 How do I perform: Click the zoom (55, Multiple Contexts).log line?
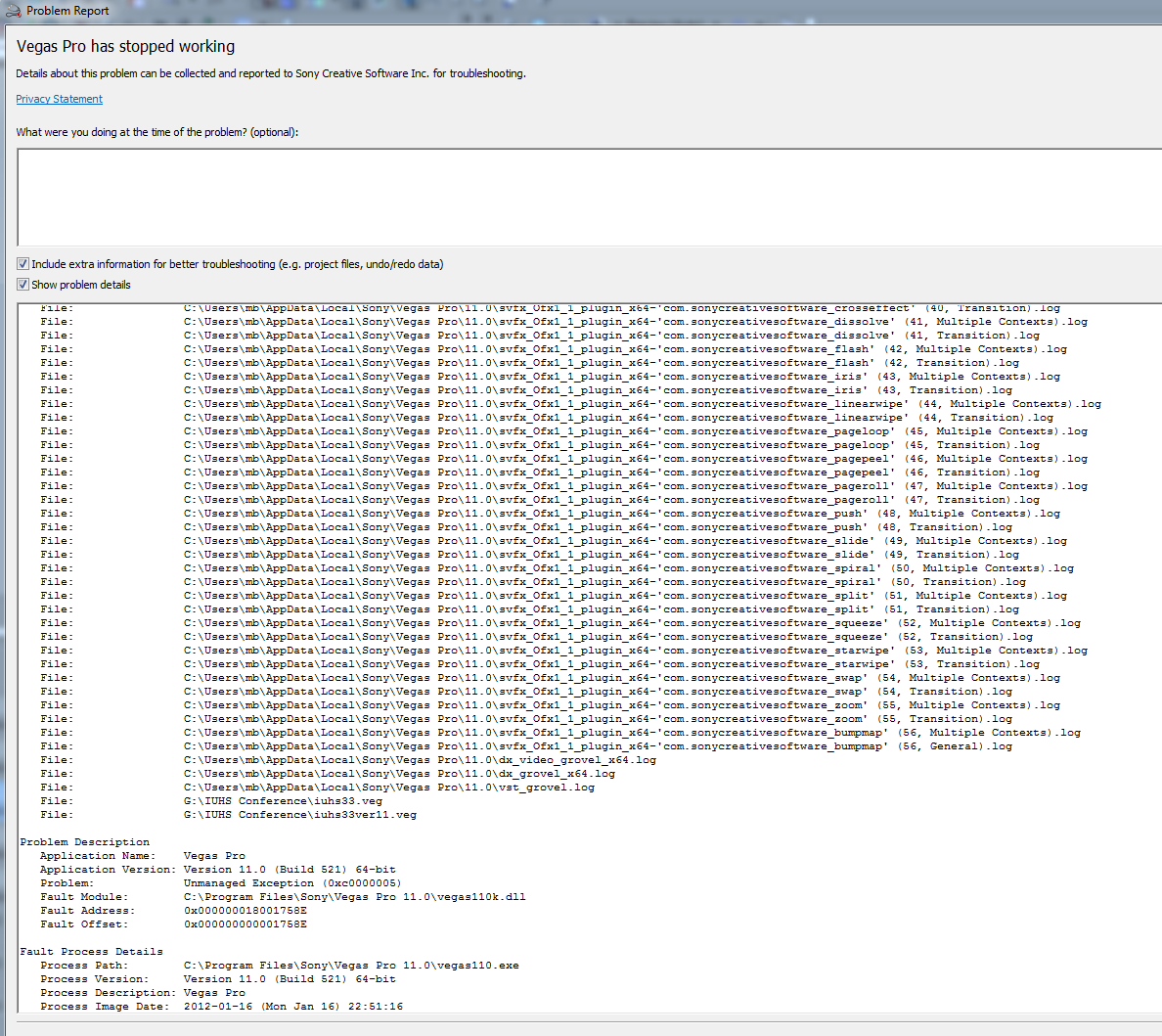(550, 705)
